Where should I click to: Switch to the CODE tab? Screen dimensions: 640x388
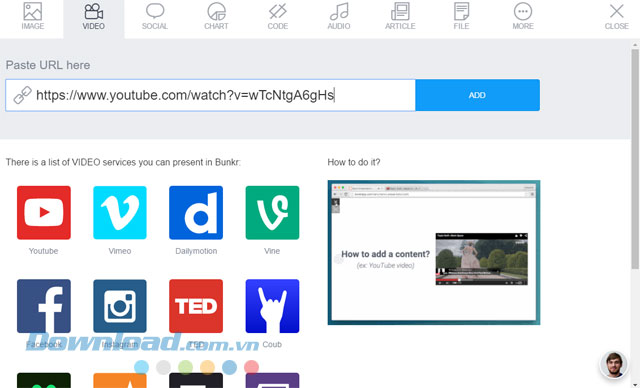point(278,17)
